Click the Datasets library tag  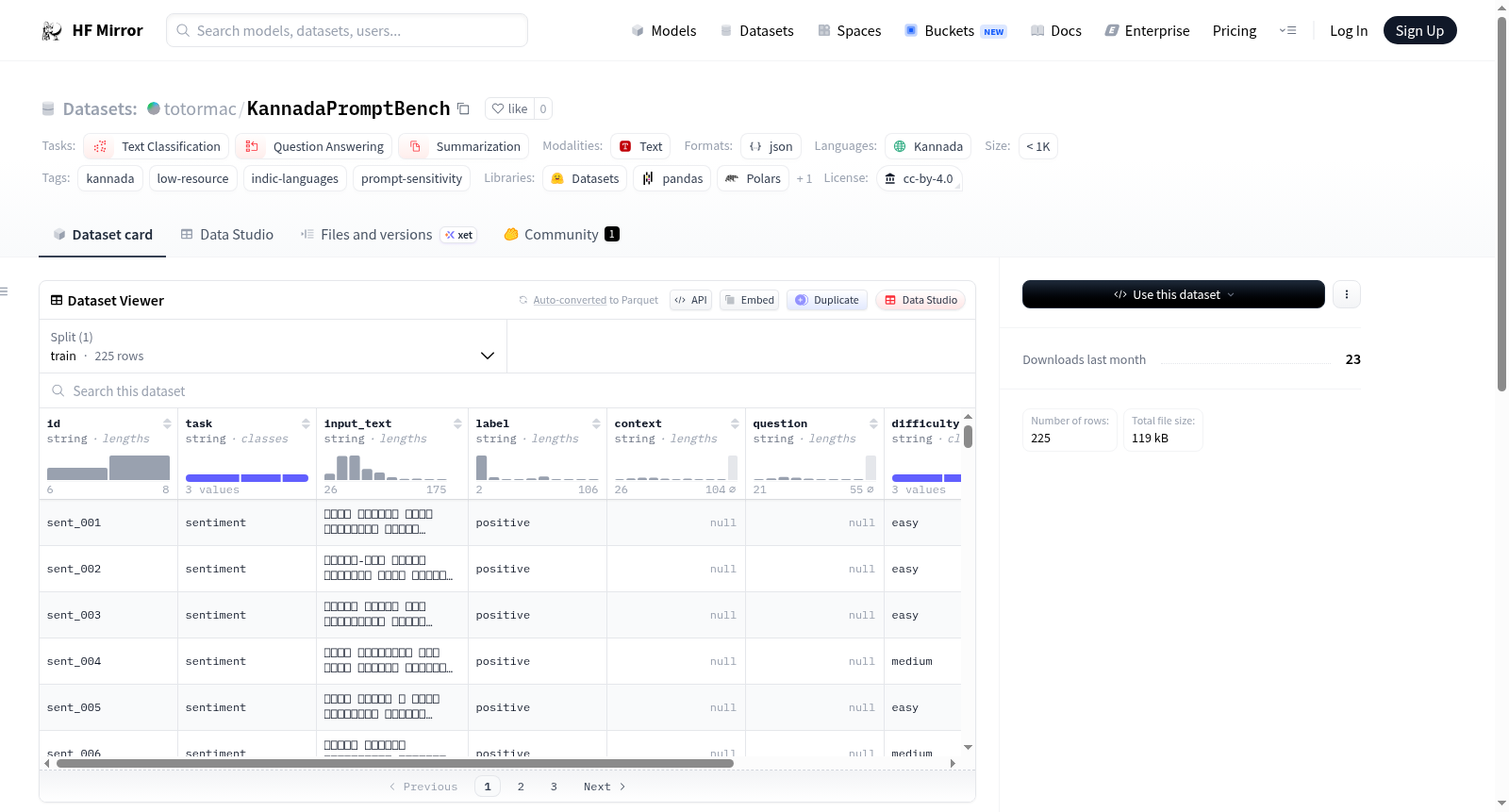click(x=585, y=178)
